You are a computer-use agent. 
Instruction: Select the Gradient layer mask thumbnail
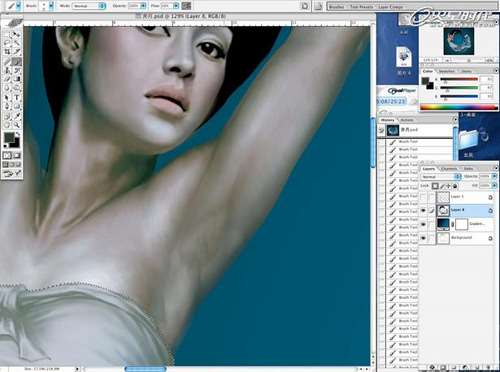[461, 224]
